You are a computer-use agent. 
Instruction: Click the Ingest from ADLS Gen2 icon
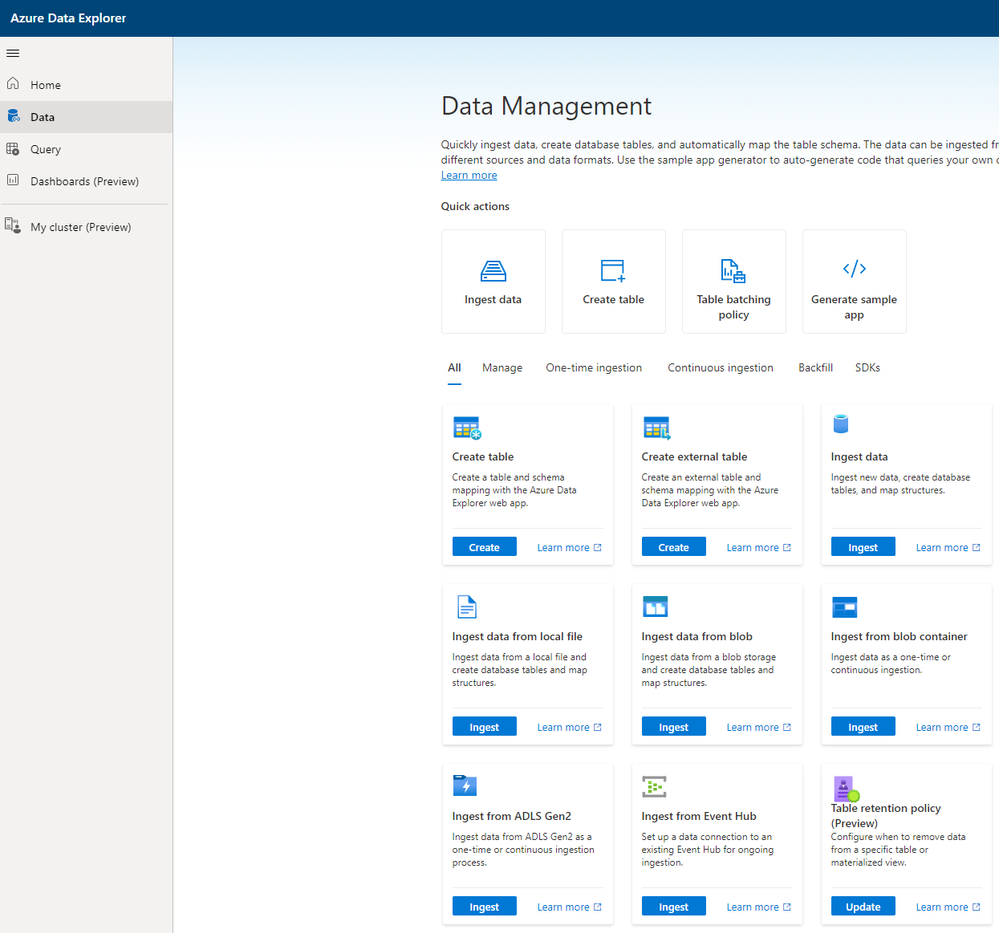pos(465,786)
